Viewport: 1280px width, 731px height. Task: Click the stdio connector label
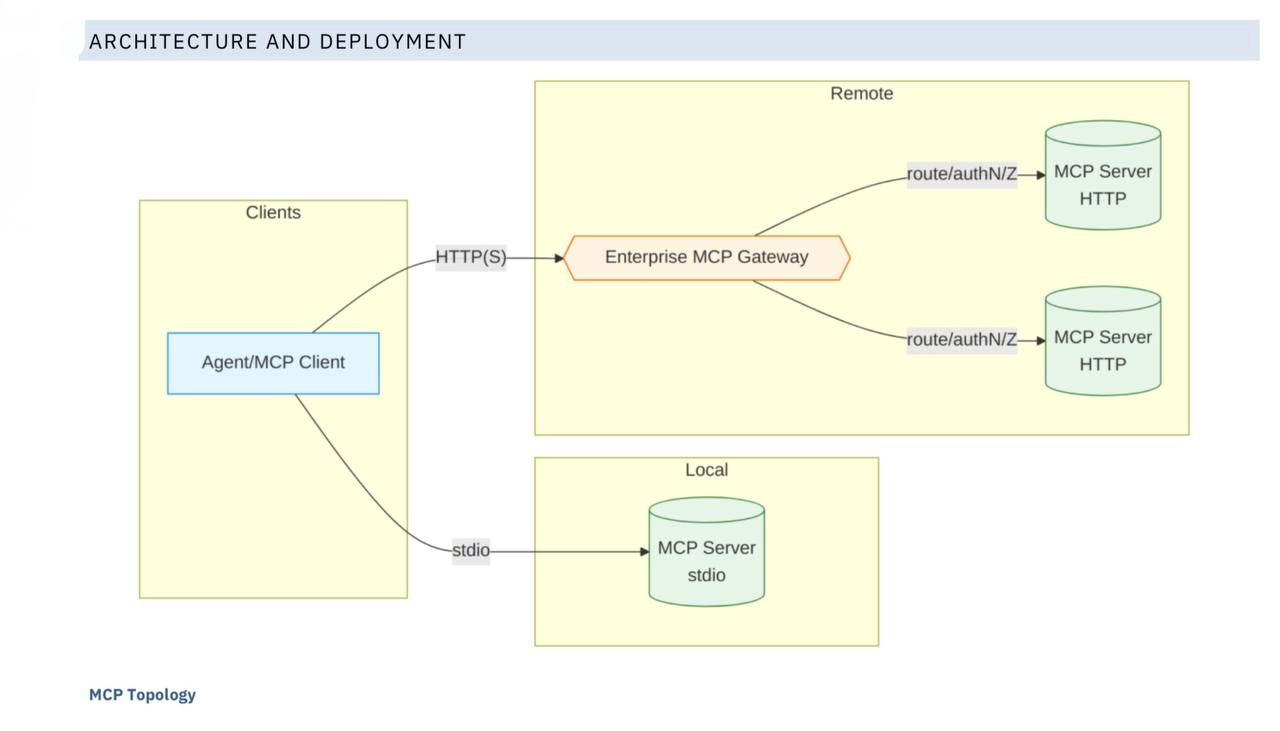(471, 551)
